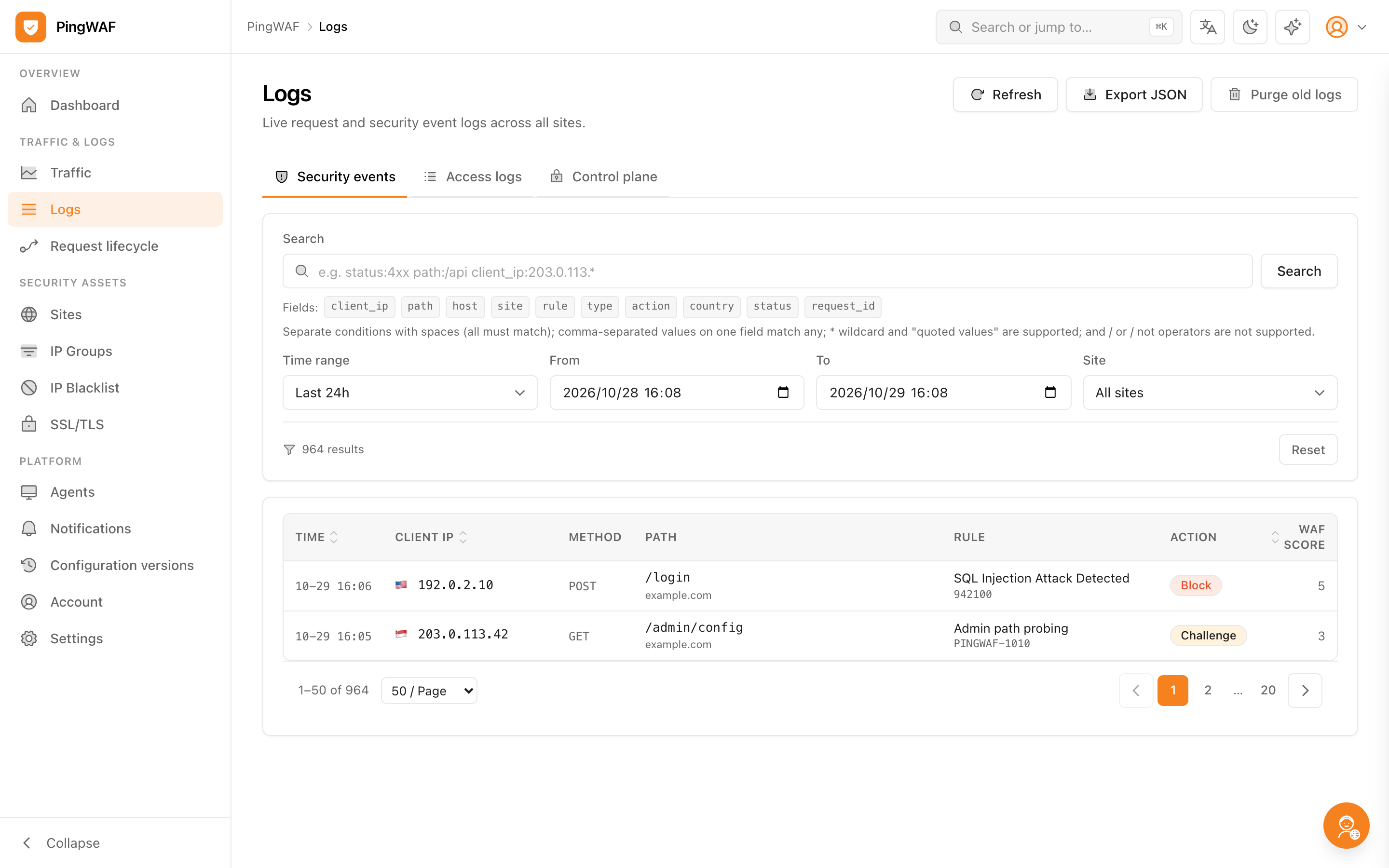The height and width of the screenshot is (868, 1389).
Task: Click the Reset filters button
Action: pyautogui.click(x=1308, y=449)
